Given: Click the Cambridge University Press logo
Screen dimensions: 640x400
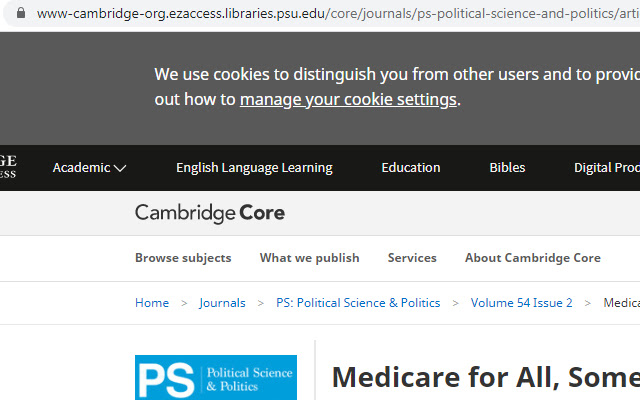Looking at the screenshot, I should click(x=8, y=167).
